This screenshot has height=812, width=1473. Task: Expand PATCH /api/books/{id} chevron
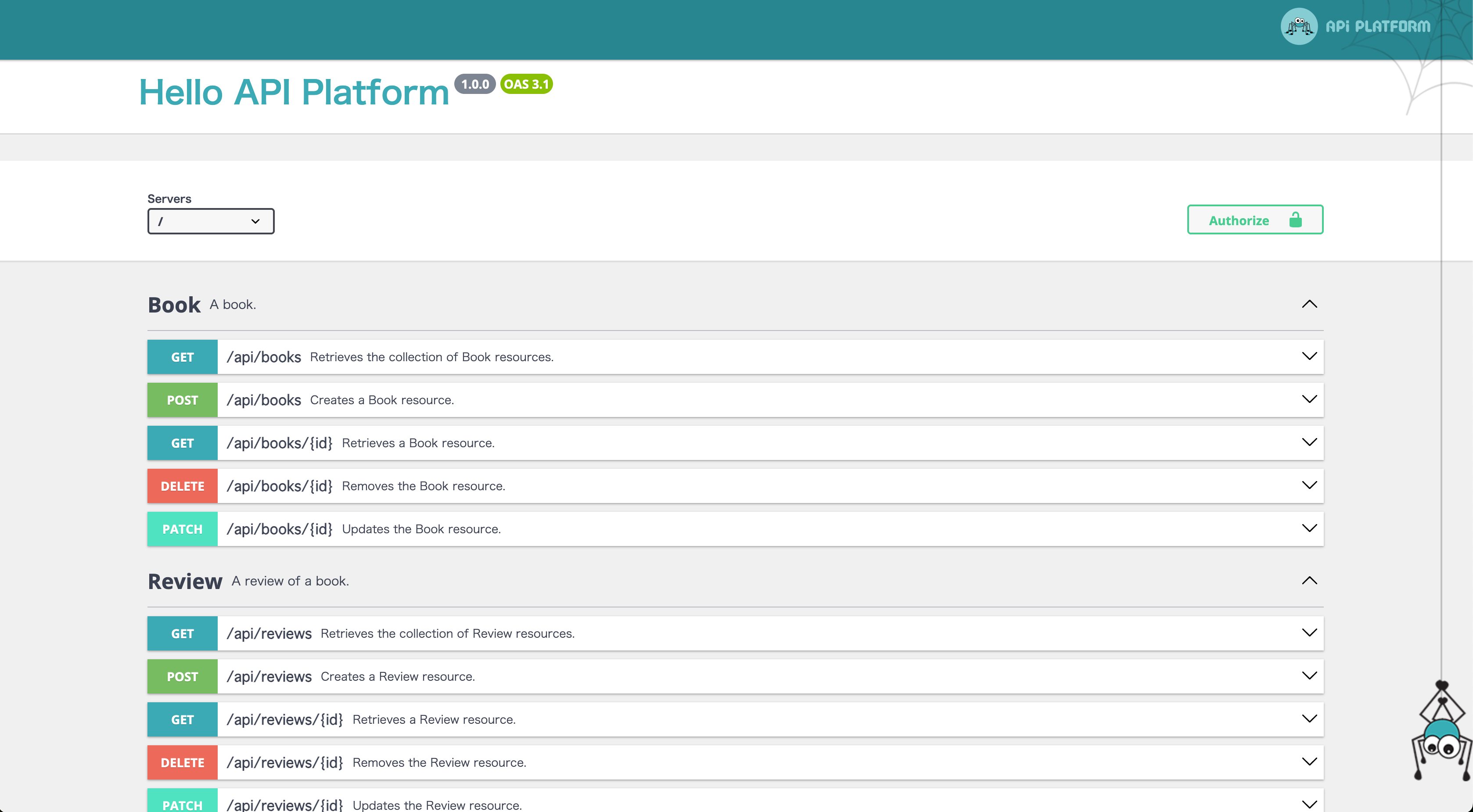[x=1309, y=528]
